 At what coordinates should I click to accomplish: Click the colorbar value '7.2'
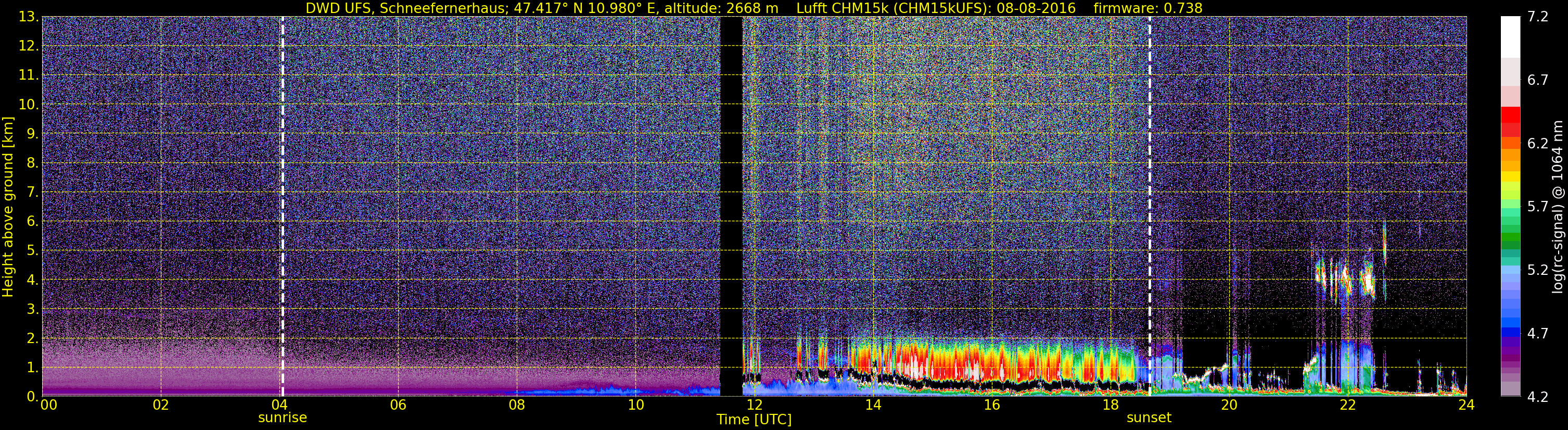pyautogui.click(x=1538, y=17)
